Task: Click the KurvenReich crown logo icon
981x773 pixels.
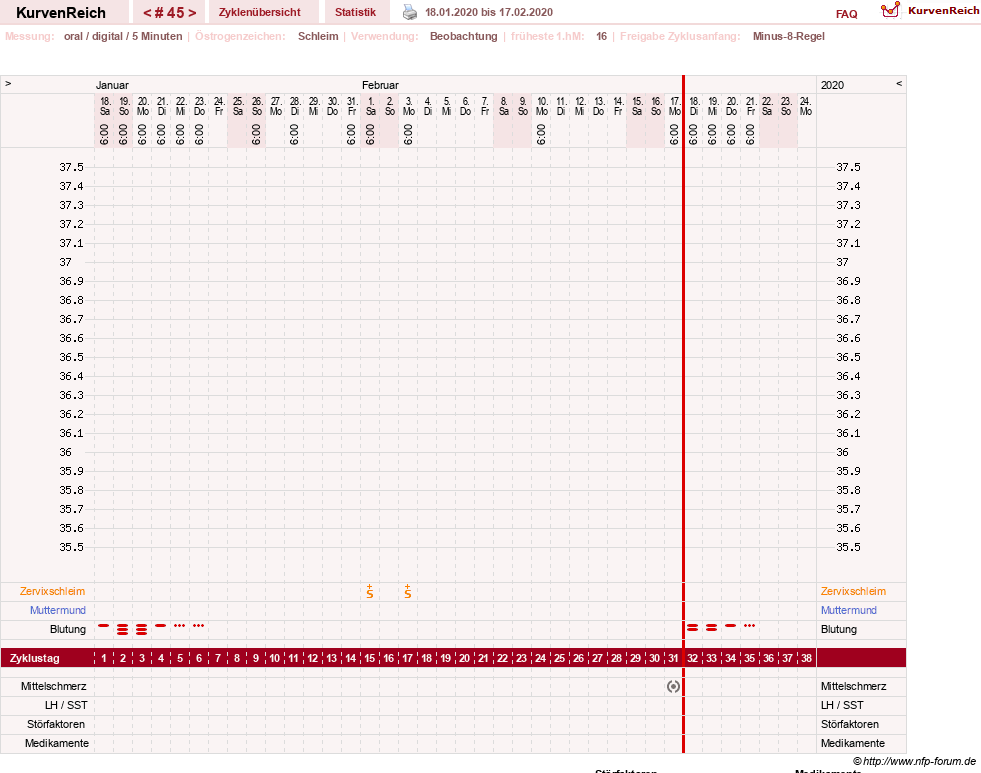Action: point(890,10)
